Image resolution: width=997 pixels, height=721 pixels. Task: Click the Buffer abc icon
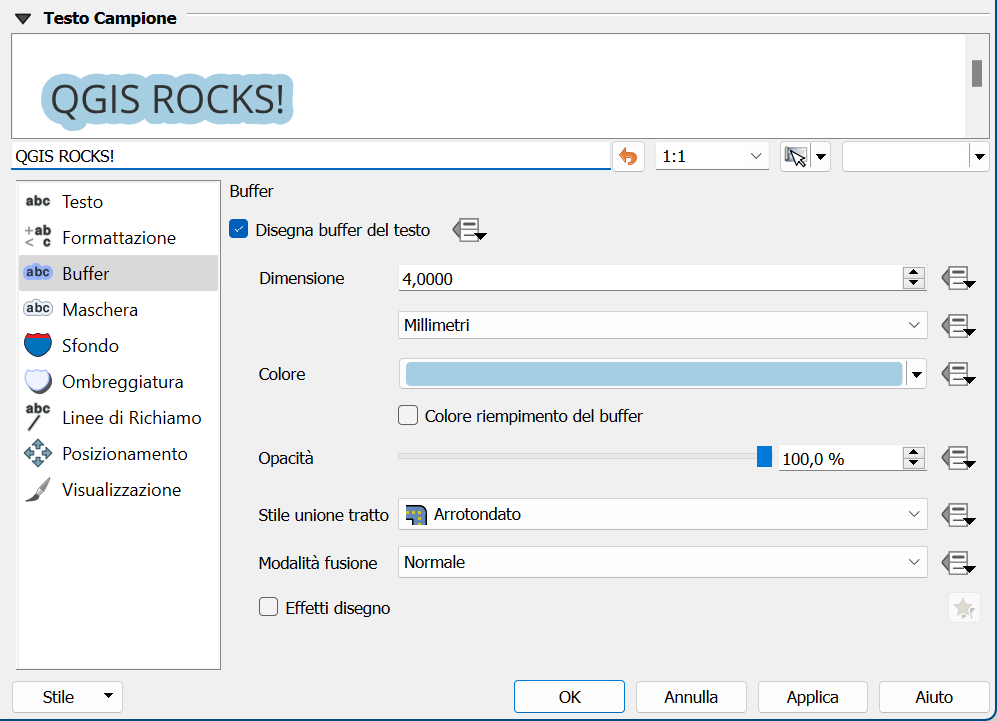pos(38,272)
